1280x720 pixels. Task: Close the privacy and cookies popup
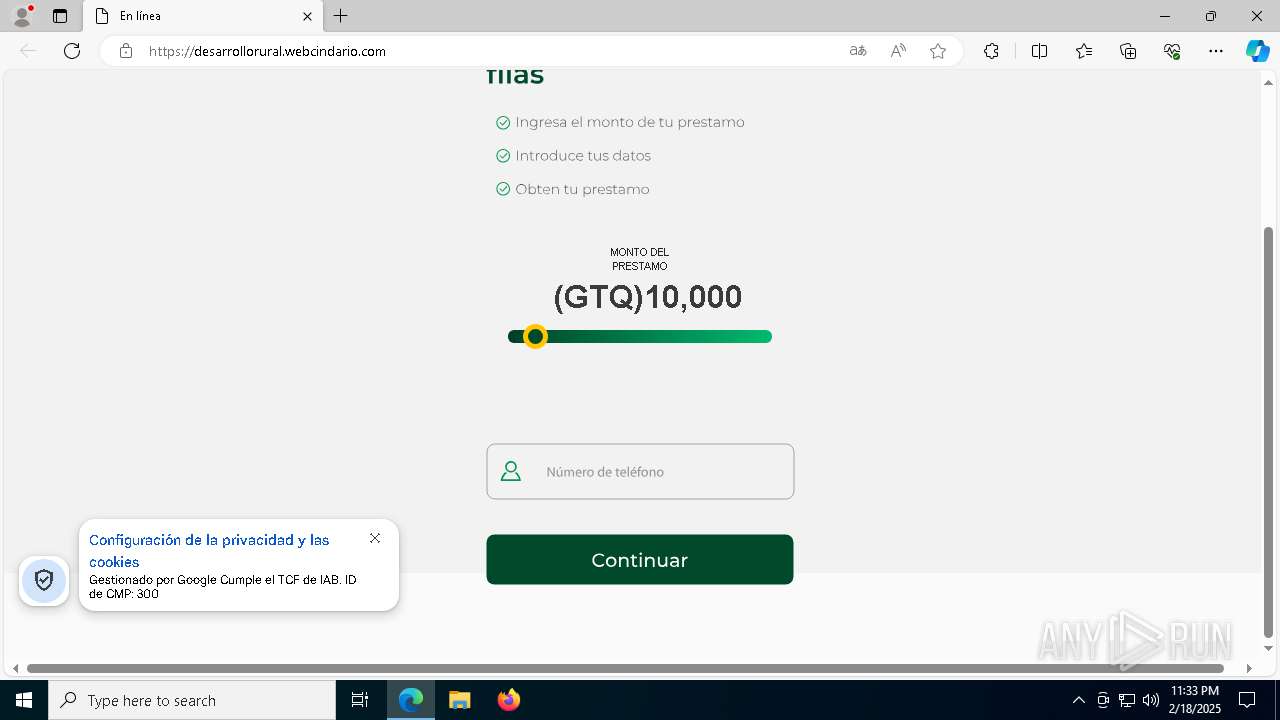[x=375, y=538]
